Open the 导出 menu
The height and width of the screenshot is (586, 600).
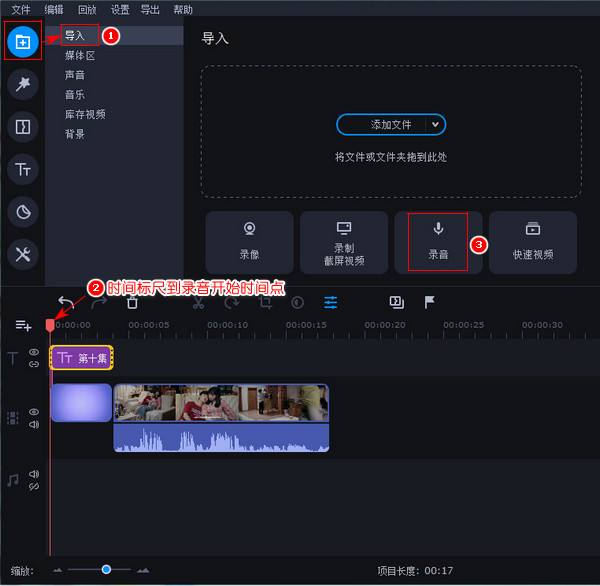(x=150, y=9)
